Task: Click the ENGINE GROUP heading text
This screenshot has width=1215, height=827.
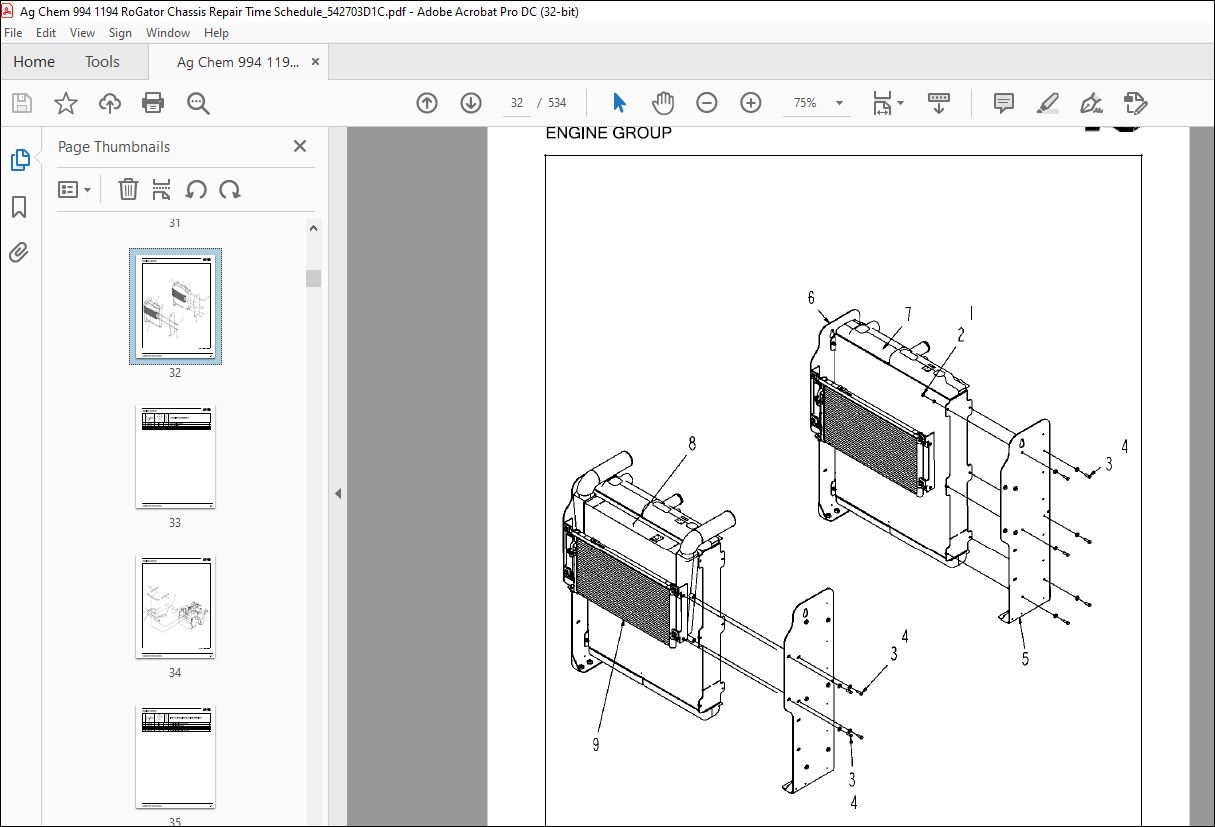Action: 608,133
